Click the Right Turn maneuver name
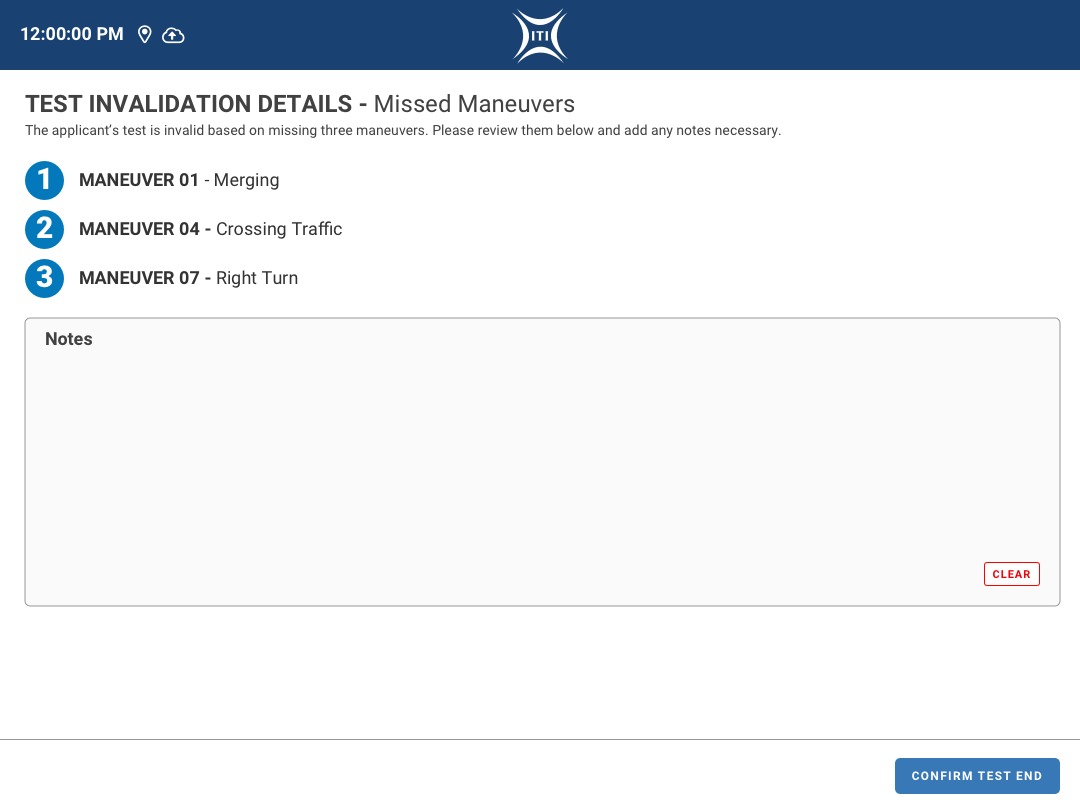1080x810 pixels. coord(257,278)
